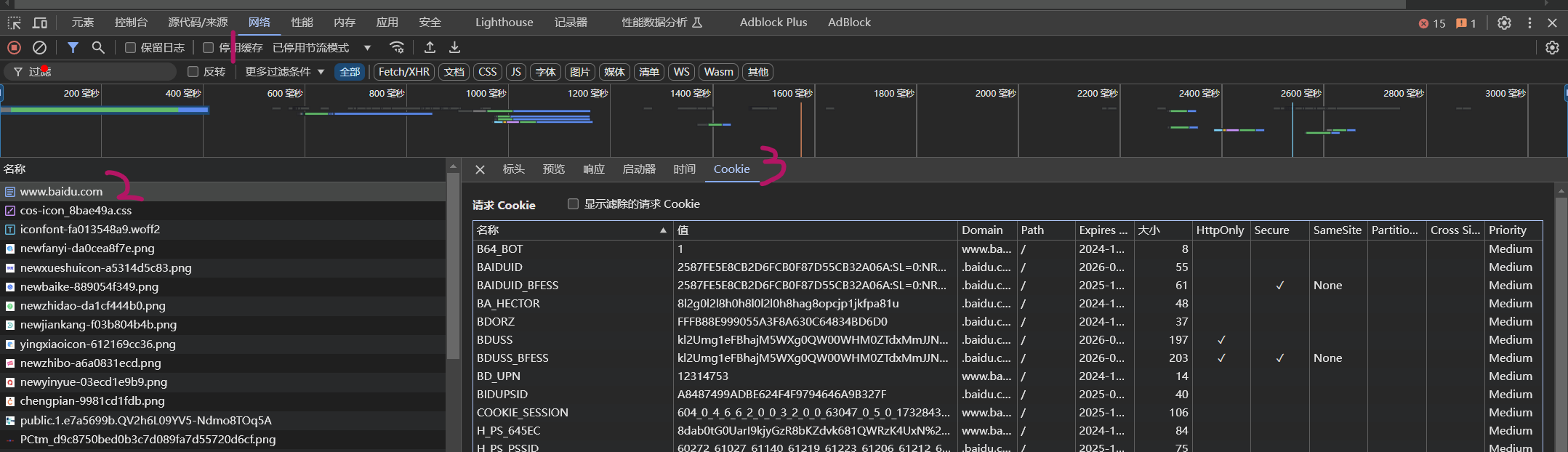Click the 过滤 filter input field
This screenshot has width=1568, height=452.
(102, 72)
